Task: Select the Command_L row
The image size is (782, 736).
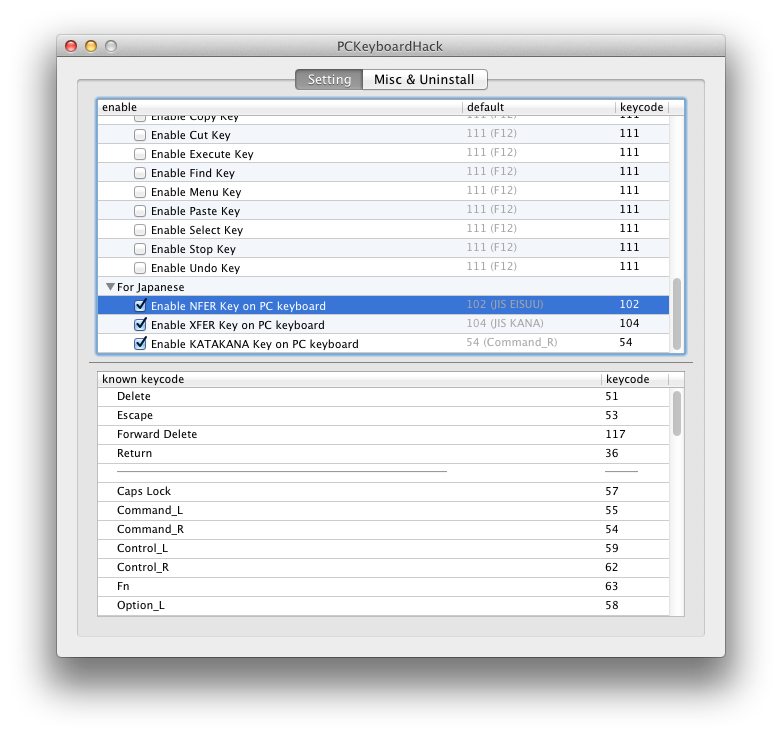Action: click(x=383, y=510)
